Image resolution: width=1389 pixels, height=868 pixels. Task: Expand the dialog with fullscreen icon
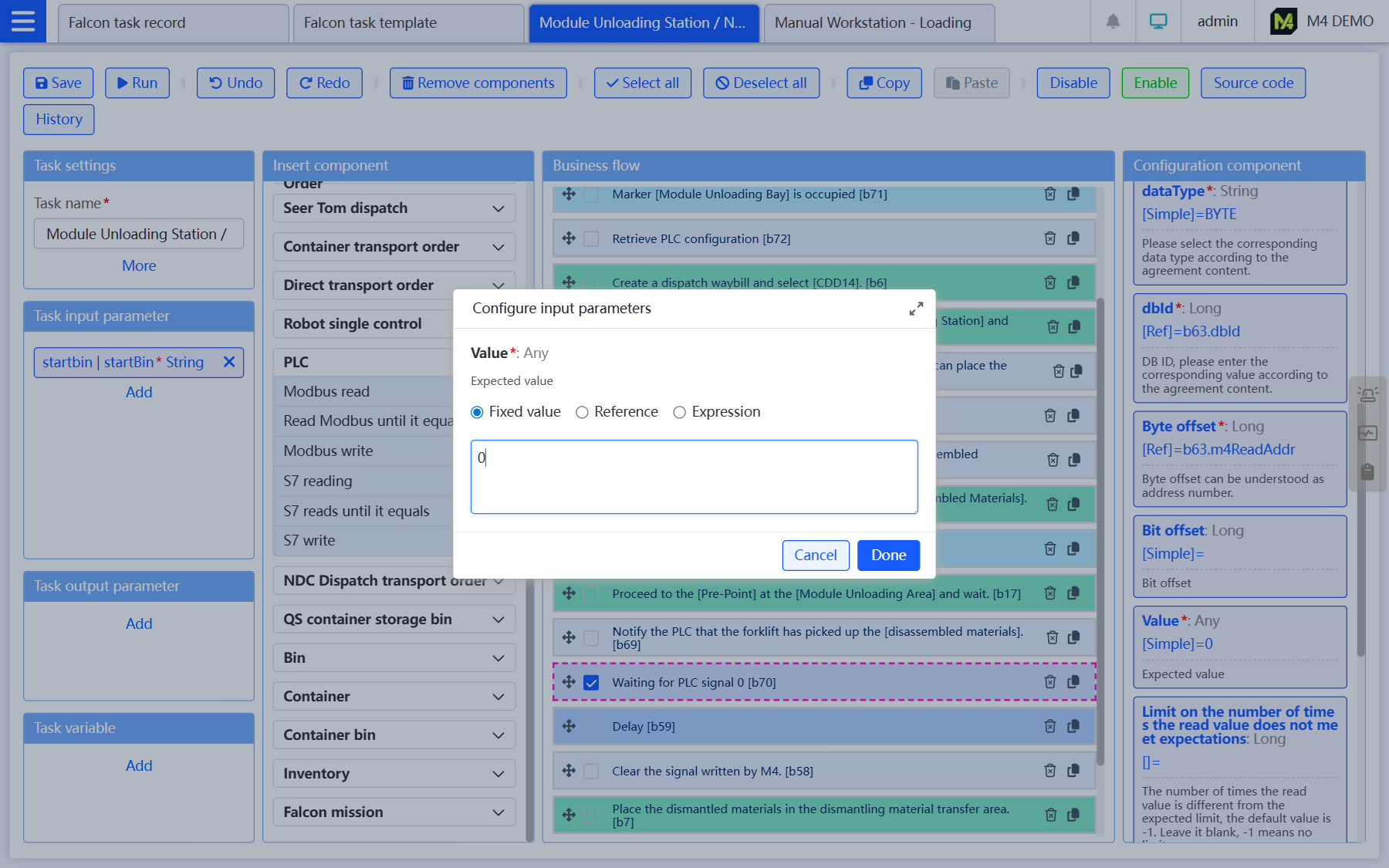[x=916, y=309]
